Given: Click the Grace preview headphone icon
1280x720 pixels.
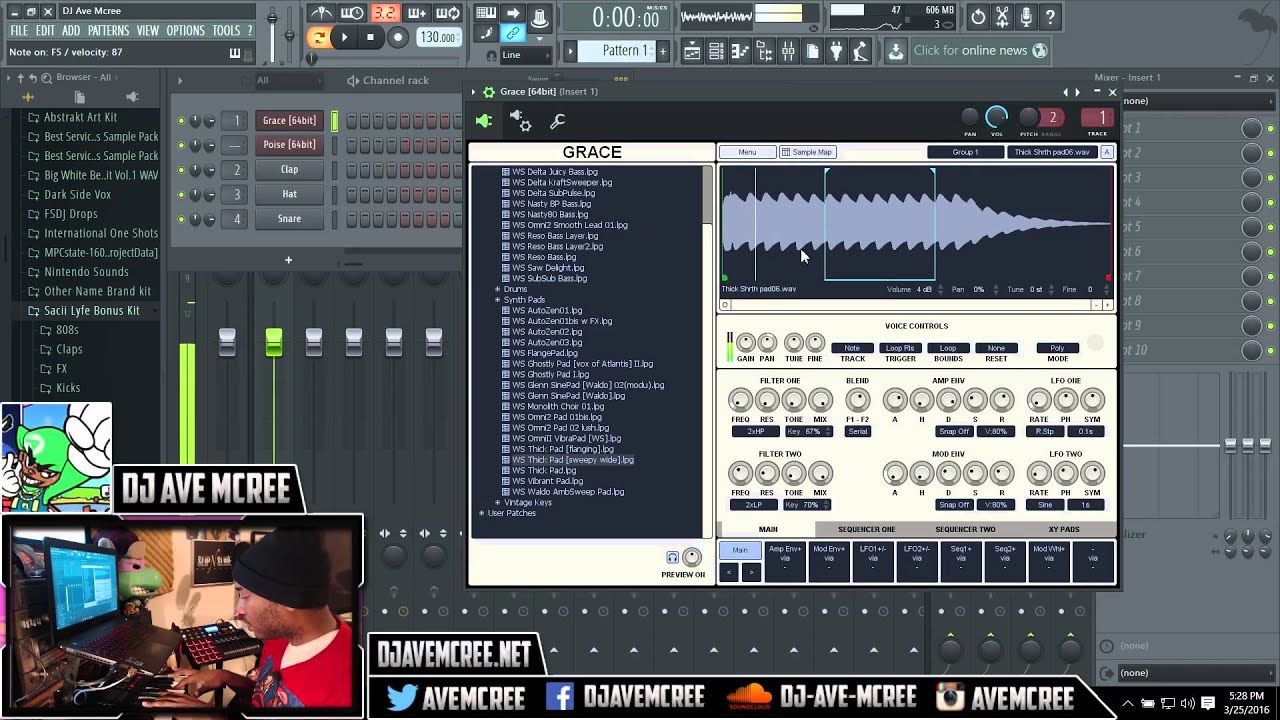Looking at the screenshot, I should pyautogui.click(x=672, y=557).
